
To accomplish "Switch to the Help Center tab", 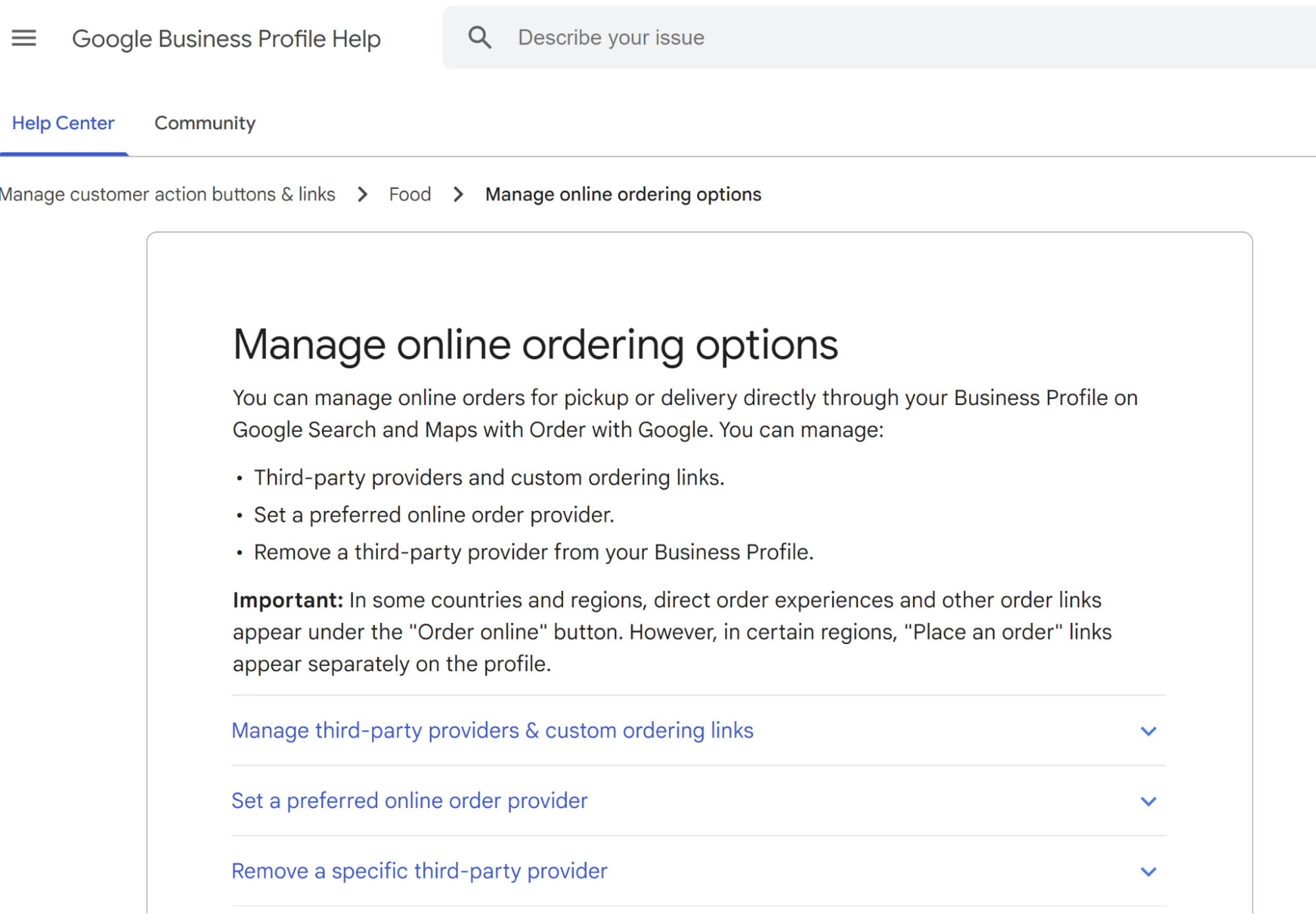I will 63,123.
